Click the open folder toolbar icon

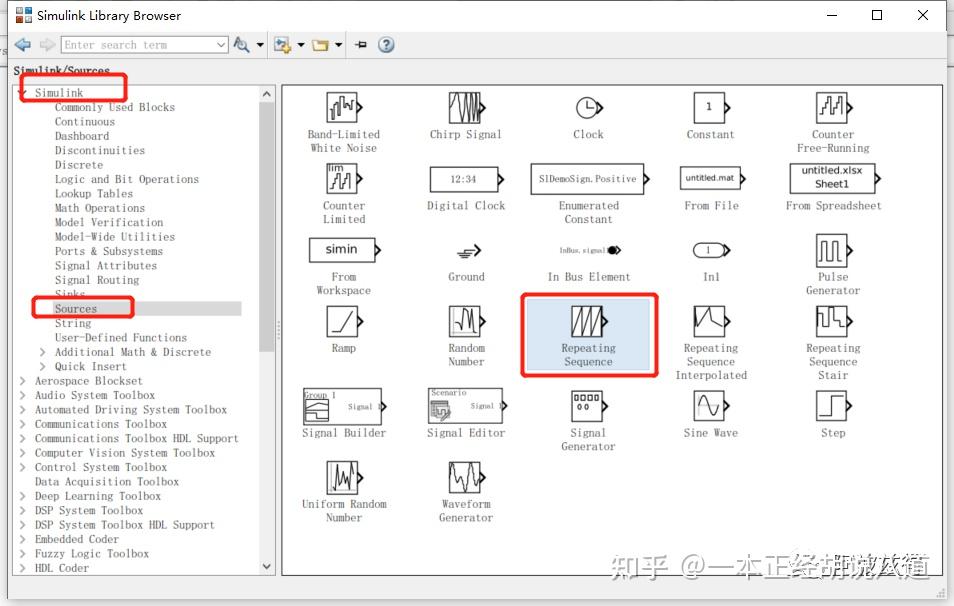[320, 45]
